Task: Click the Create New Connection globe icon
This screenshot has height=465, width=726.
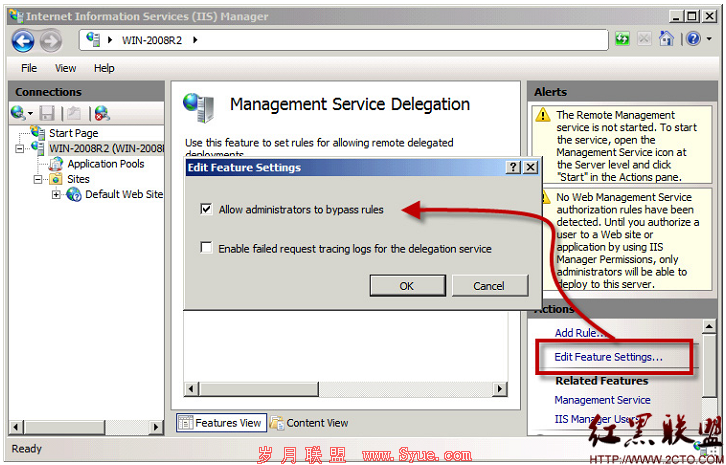Action: (x=19, y=113)
